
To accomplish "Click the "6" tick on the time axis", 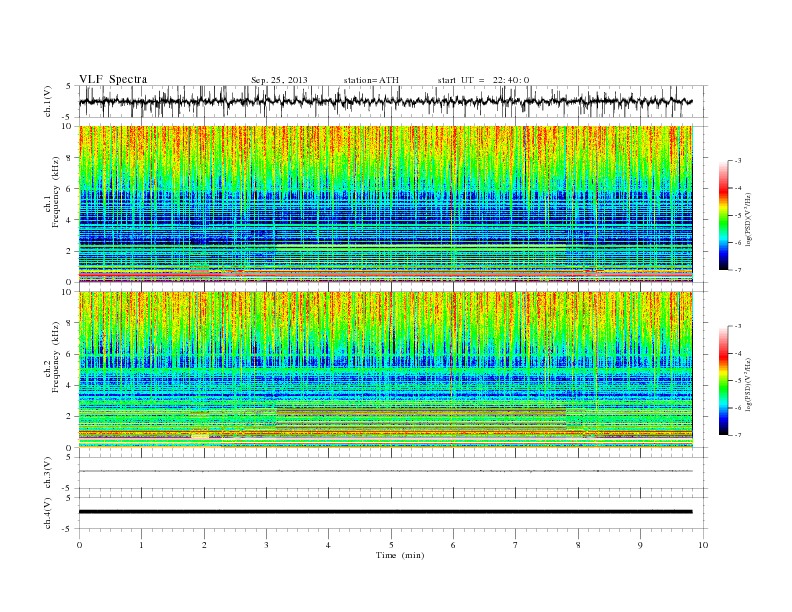I will (453, 545).
